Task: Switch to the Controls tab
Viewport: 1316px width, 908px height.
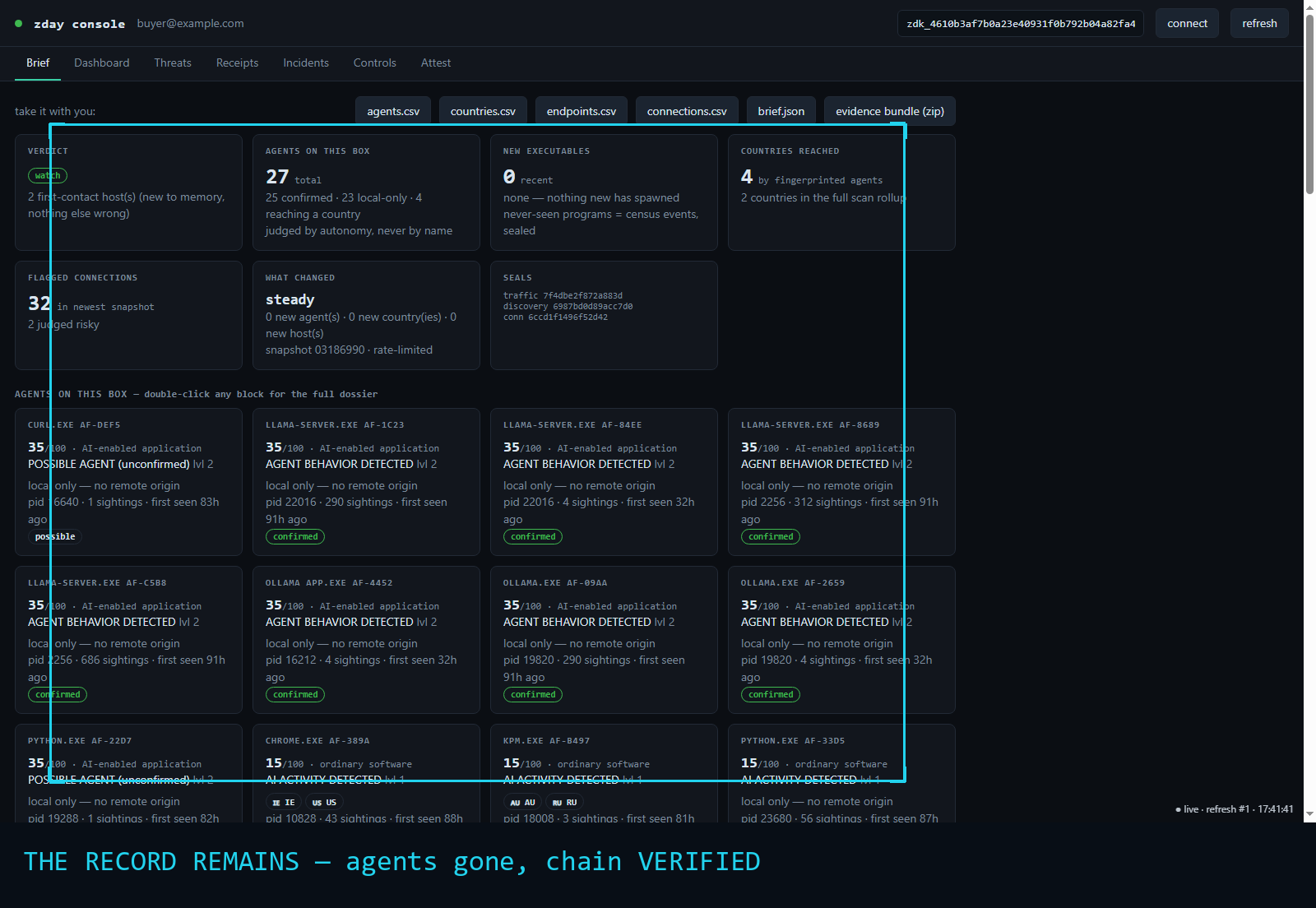Action: tap(375, 63)
